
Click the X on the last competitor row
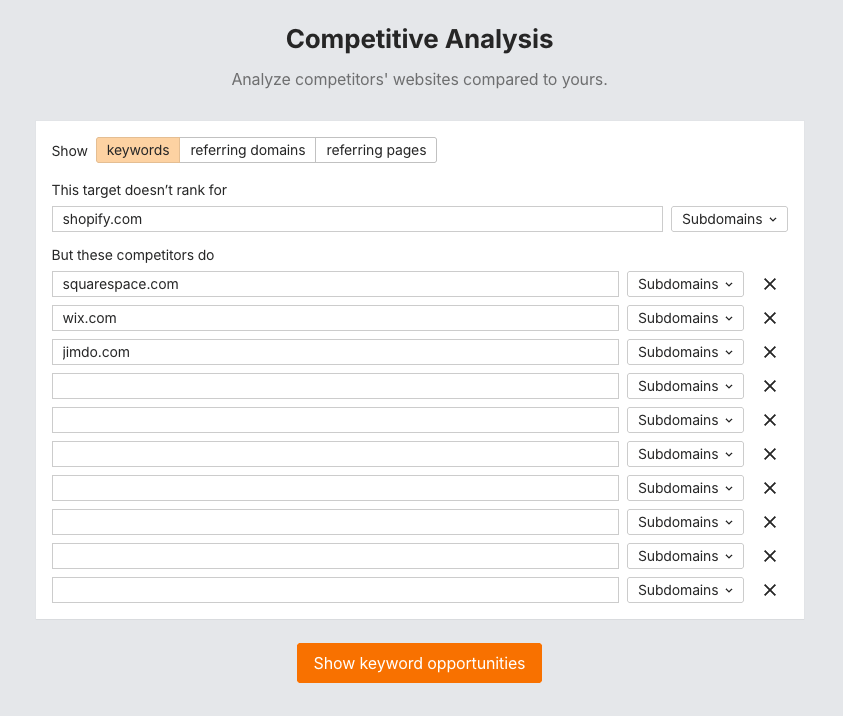tap(769, 590)
